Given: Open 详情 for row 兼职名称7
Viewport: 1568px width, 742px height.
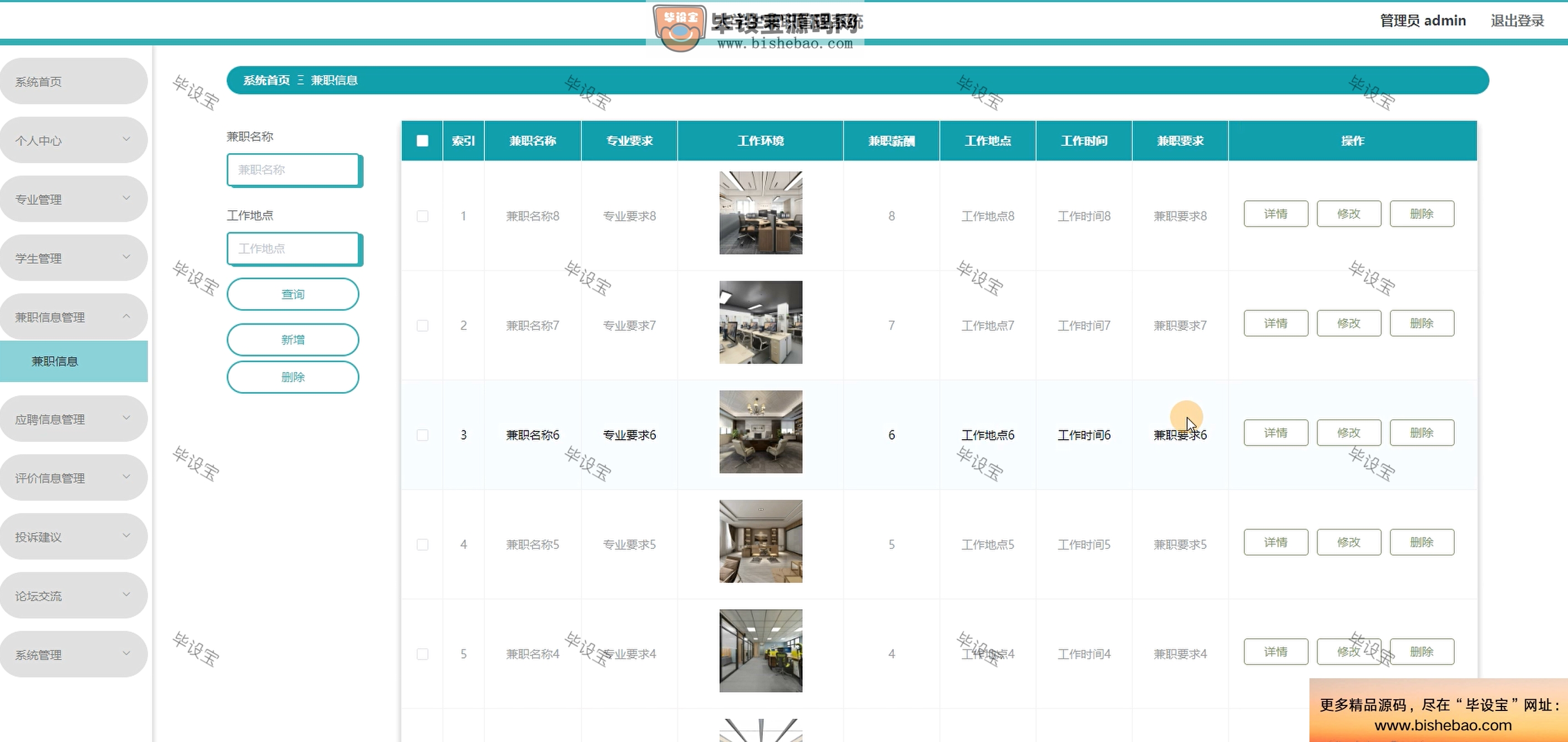Looking at the screenshot, I should point(1276,323).
